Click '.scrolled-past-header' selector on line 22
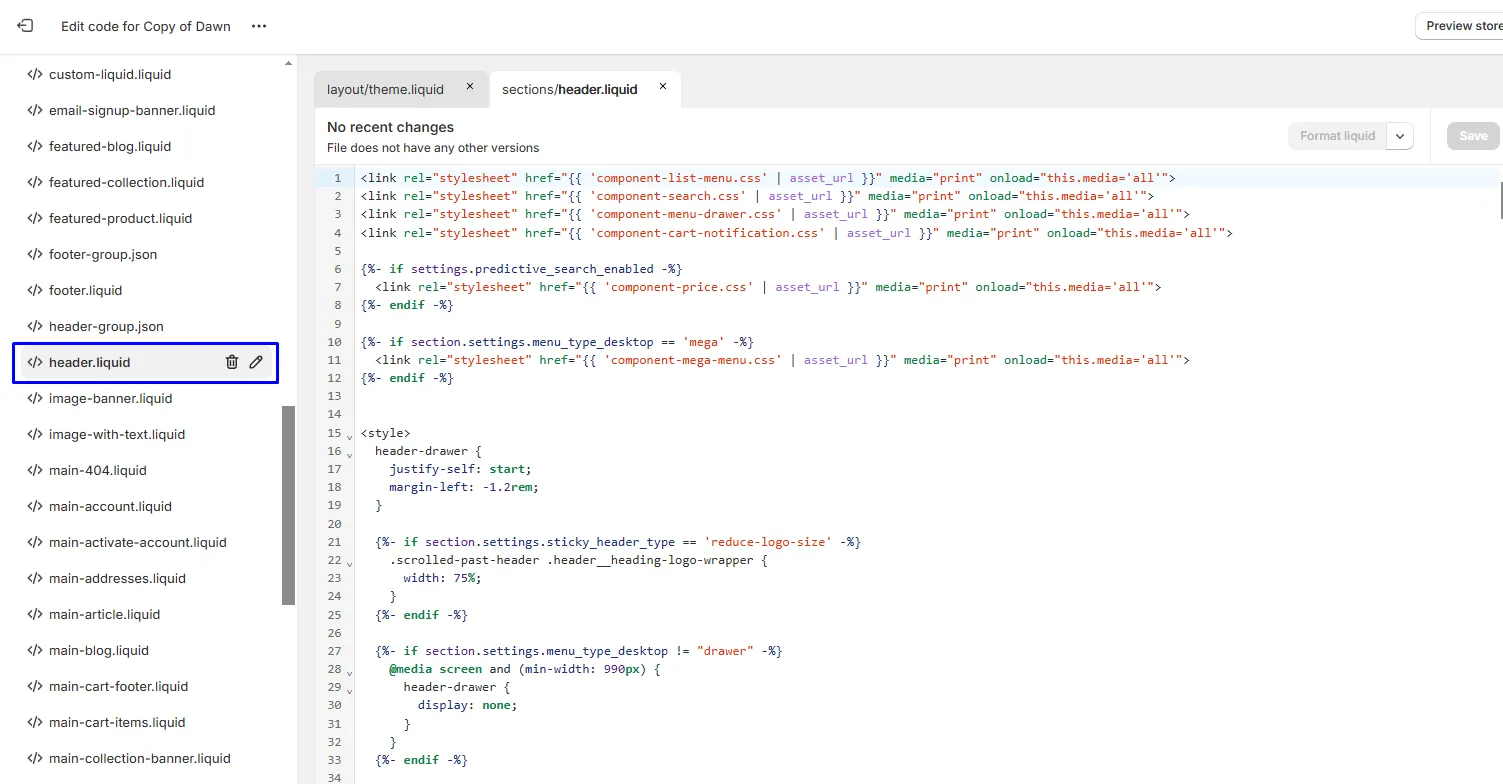Image resolution: width=1503 pixels, height=784 pixels. [464, 560]
